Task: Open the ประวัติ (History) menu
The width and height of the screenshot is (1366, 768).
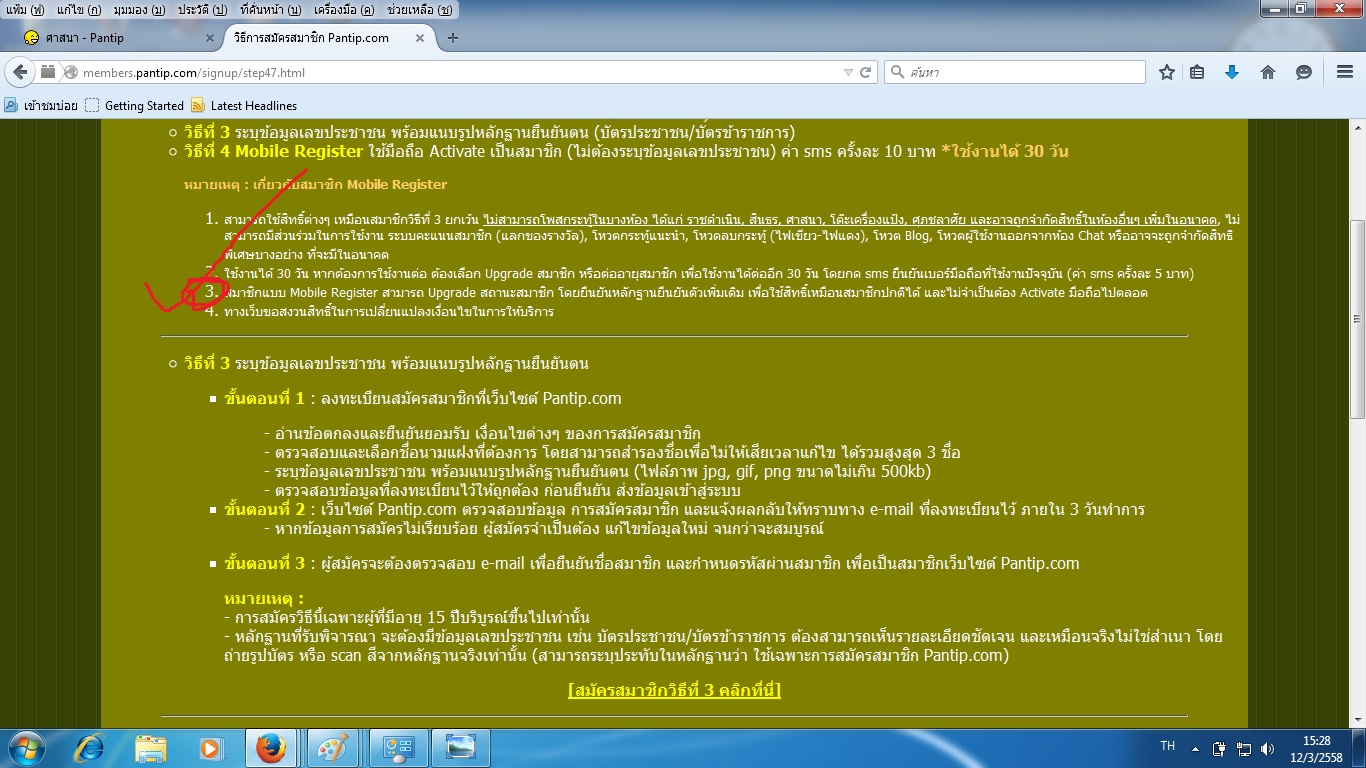Action: [x=204, y=9]
